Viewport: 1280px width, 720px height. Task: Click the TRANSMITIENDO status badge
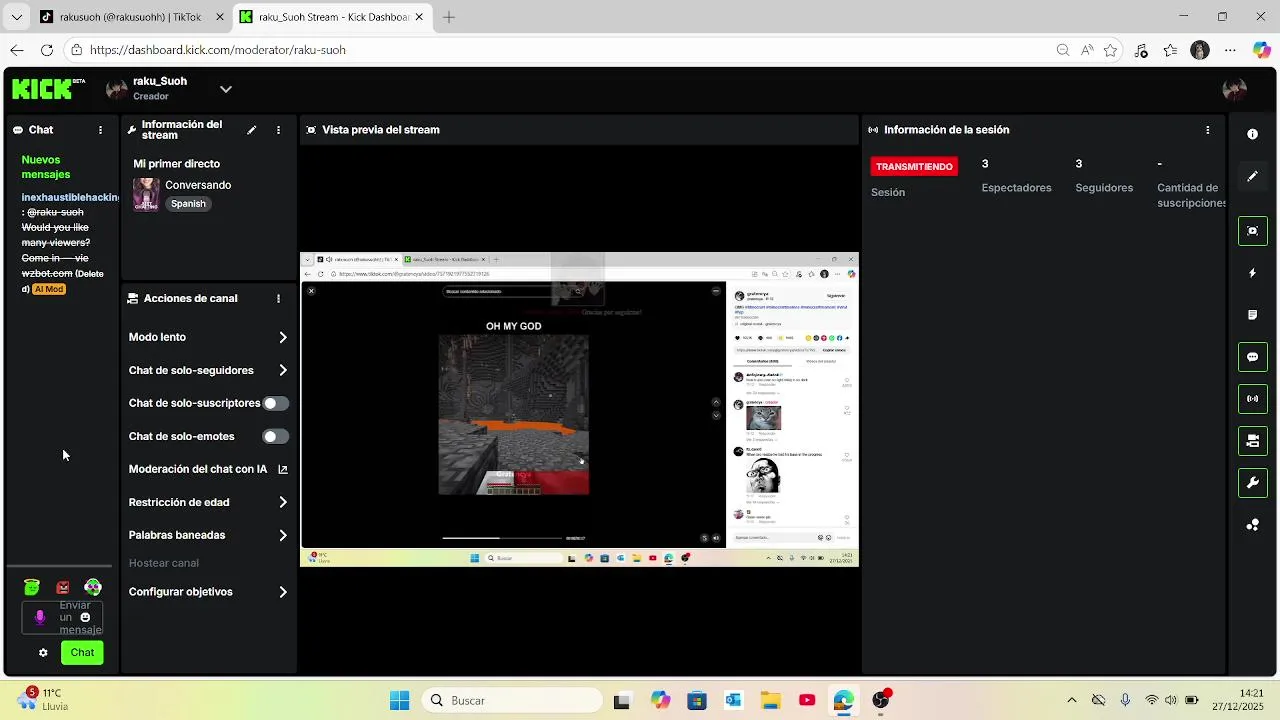[x=914, y=166]
